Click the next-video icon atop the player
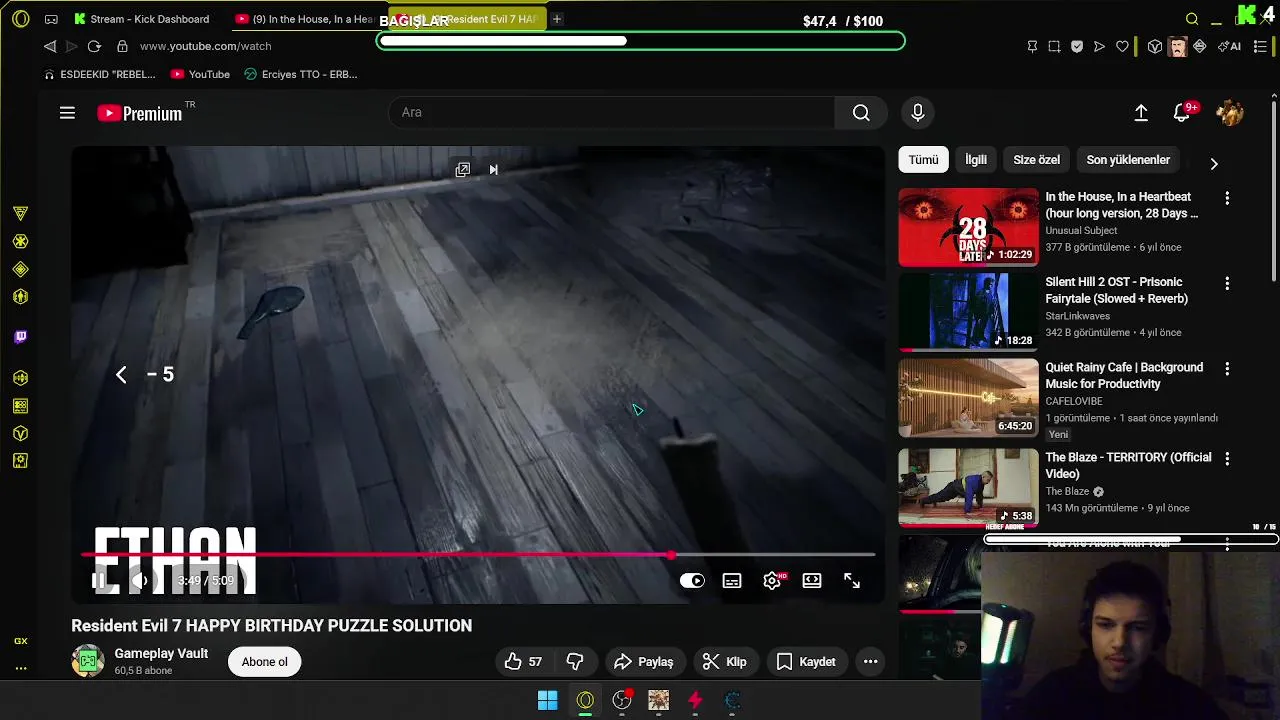 click(x=493, y=170)
